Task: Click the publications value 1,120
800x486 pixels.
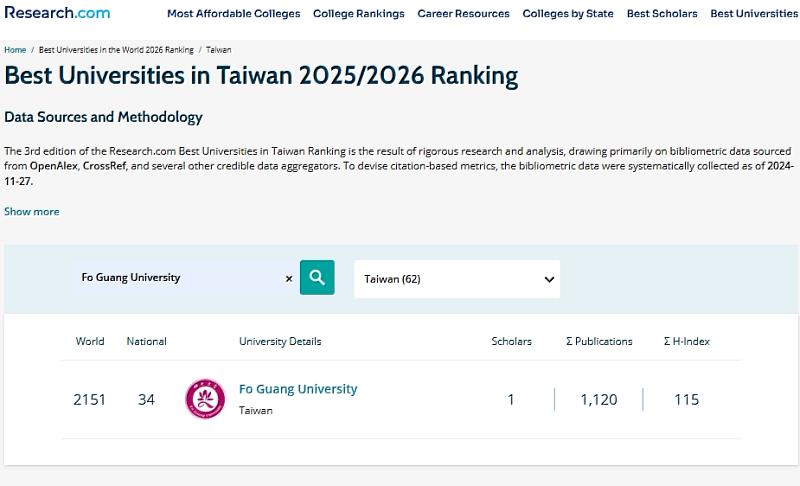Action: (599, 399)
